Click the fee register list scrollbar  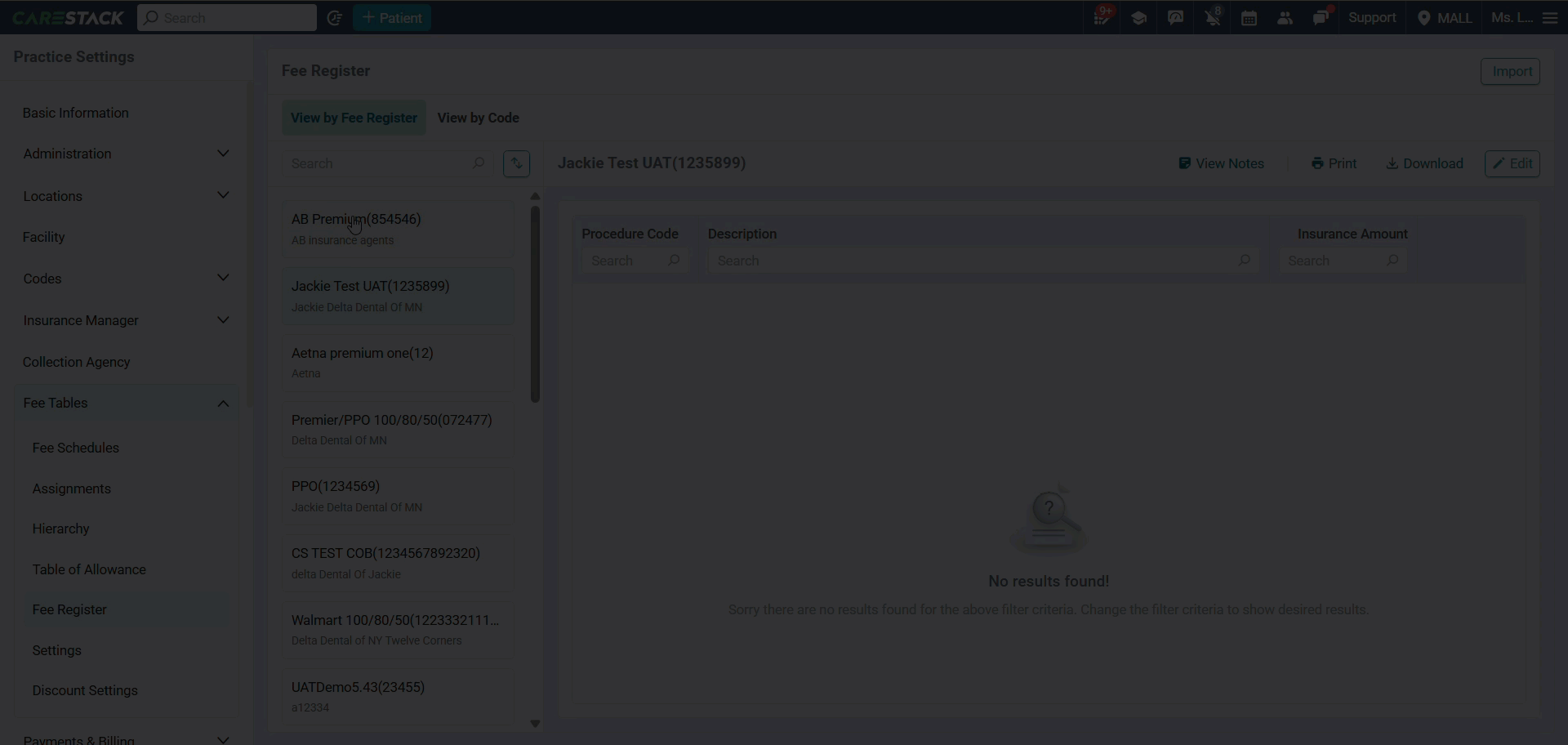click(x=535, y=304)
